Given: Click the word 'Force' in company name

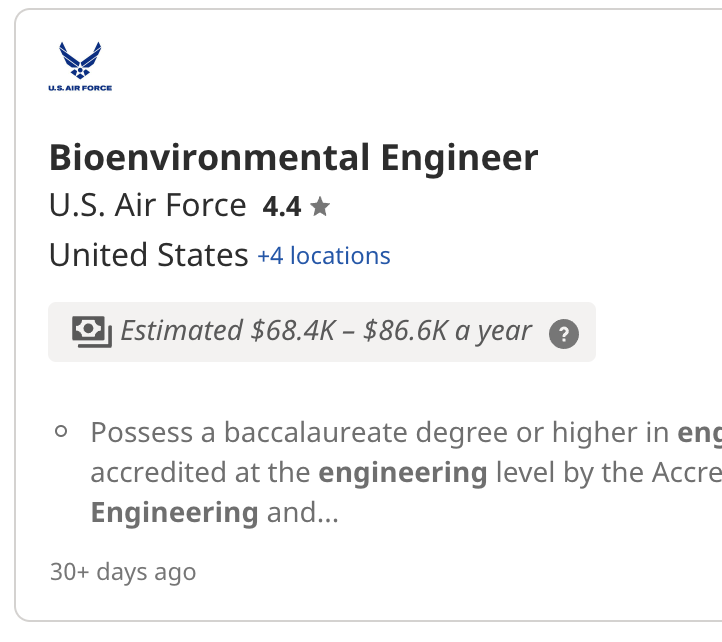Looking at the screenshot, I should coord(208,206).
